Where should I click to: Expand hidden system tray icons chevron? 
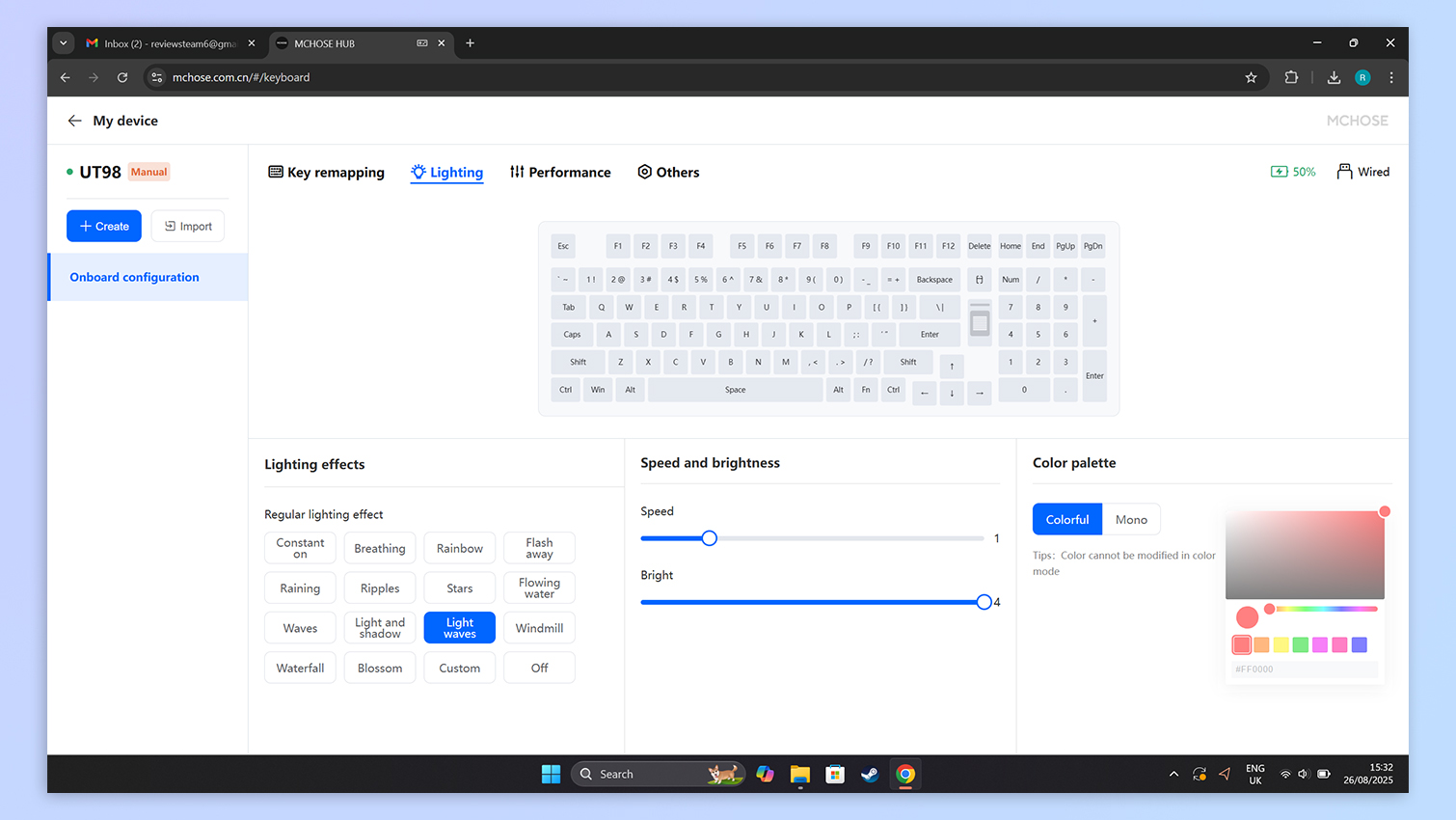coord(1173,774)
